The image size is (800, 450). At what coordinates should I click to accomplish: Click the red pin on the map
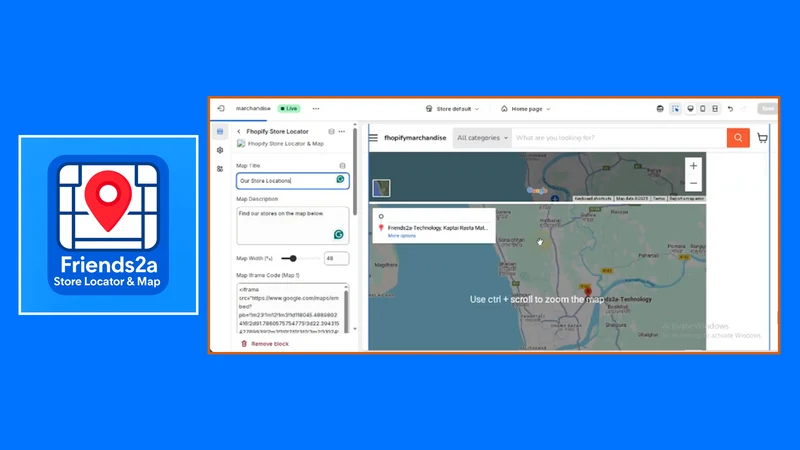[x=588, y=291]
